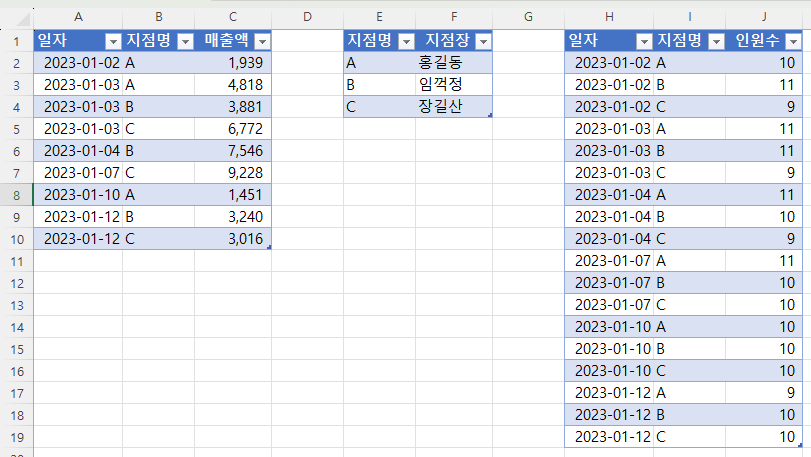
Task: Click the 매출액 cell with 7,546
Action: pos(233,151)
